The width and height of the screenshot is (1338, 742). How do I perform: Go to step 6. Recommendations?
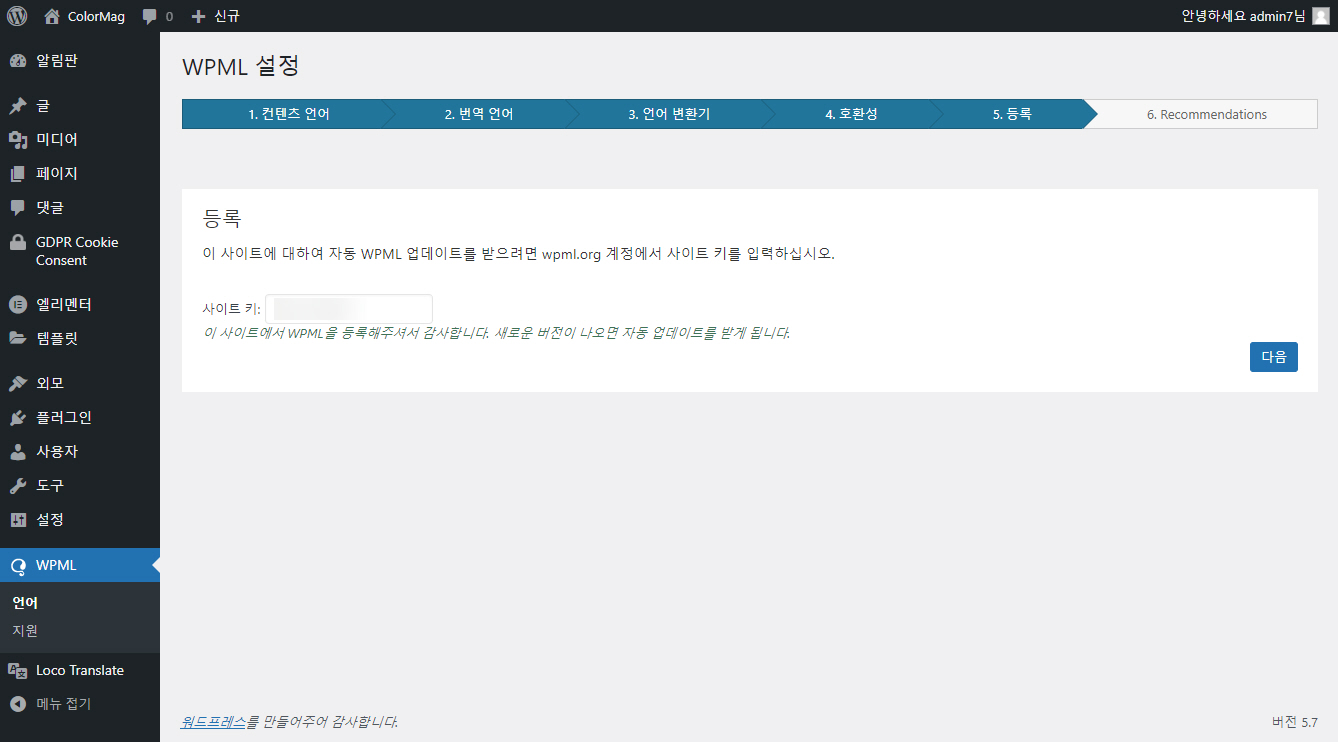point(1207,114)
